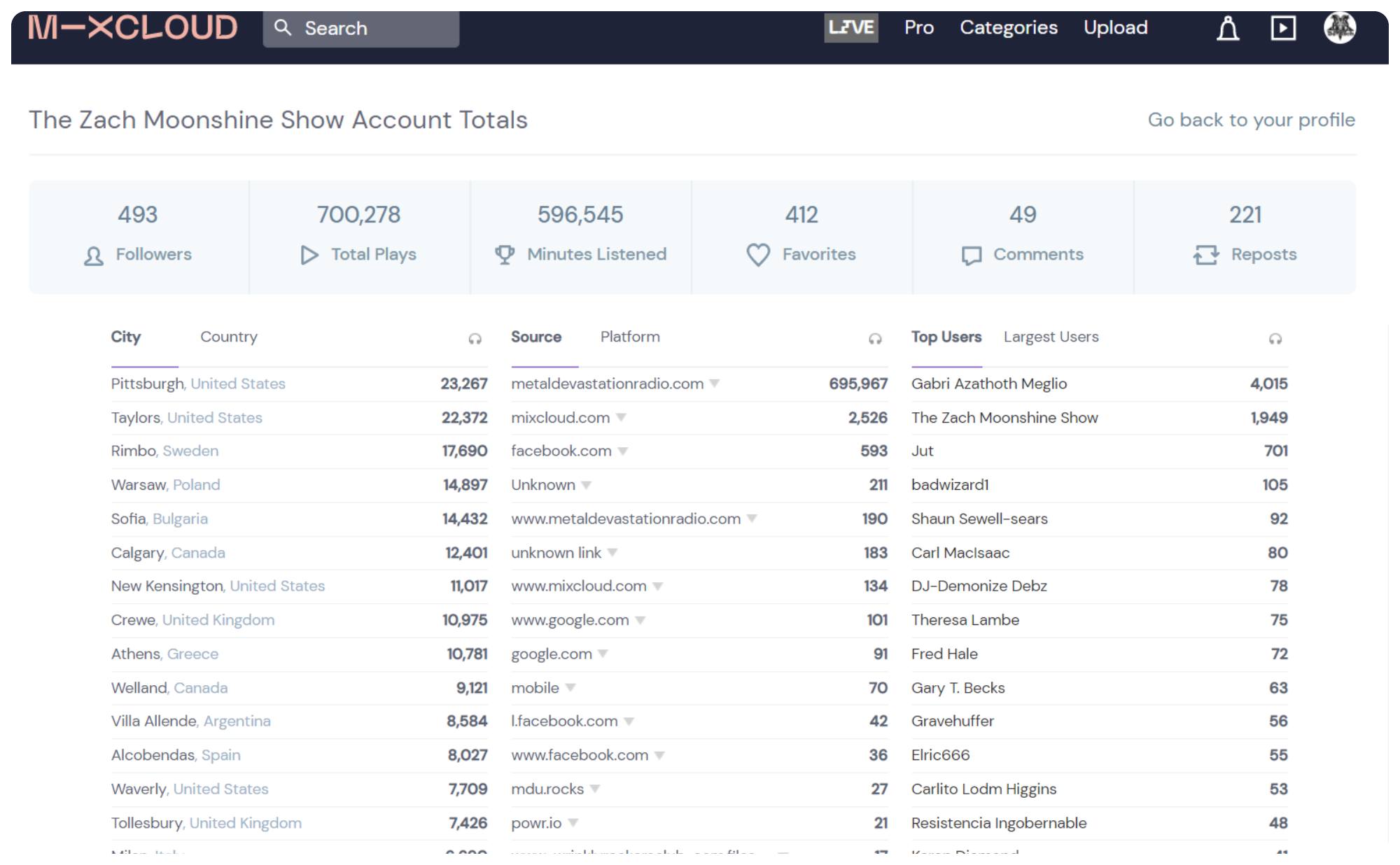Click headphones icon in City table header

(x=475, y=339)
